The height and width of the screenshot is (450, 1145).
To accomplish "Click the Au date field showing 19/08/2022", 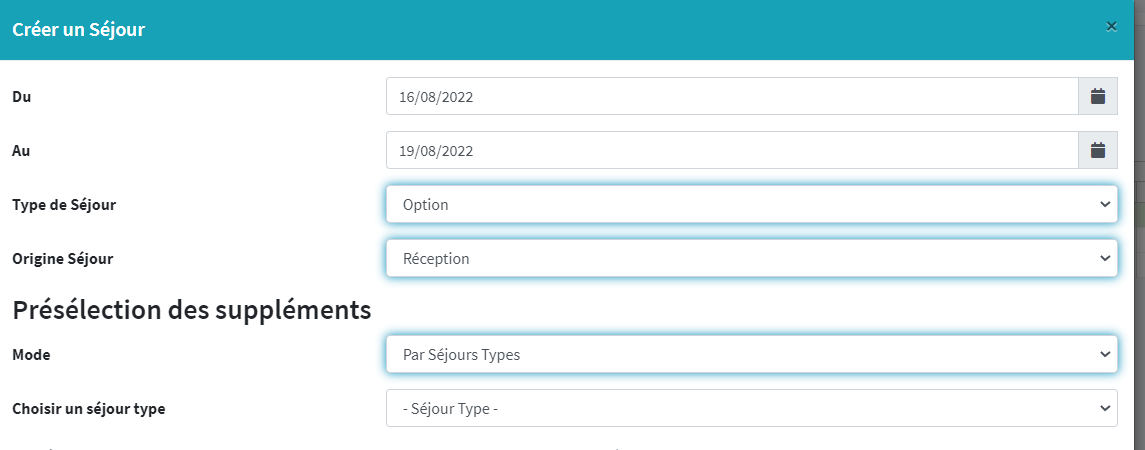I will tap(731, 151).
